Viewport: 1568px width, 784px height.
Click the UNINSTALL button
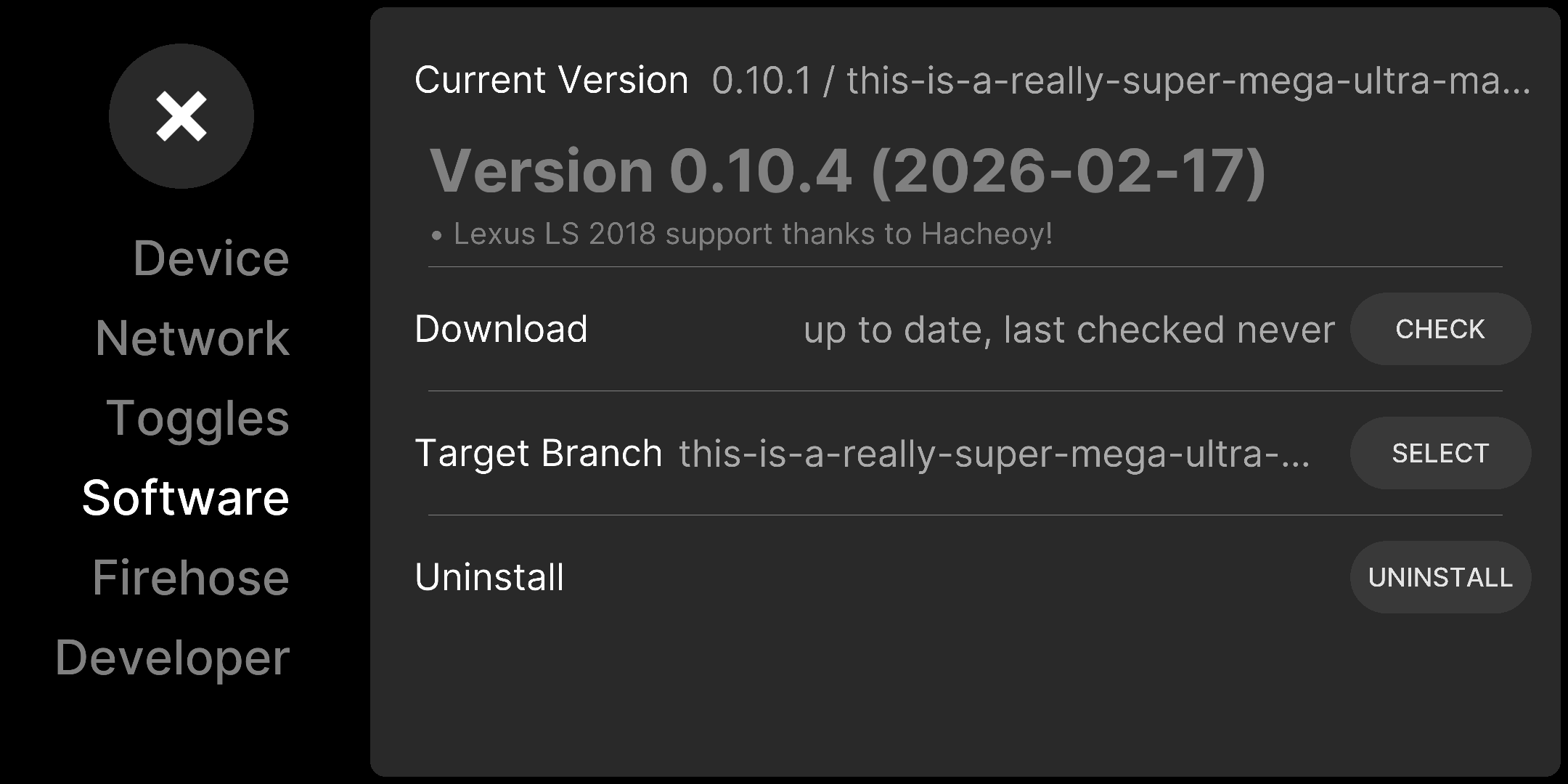[1440, 577]
